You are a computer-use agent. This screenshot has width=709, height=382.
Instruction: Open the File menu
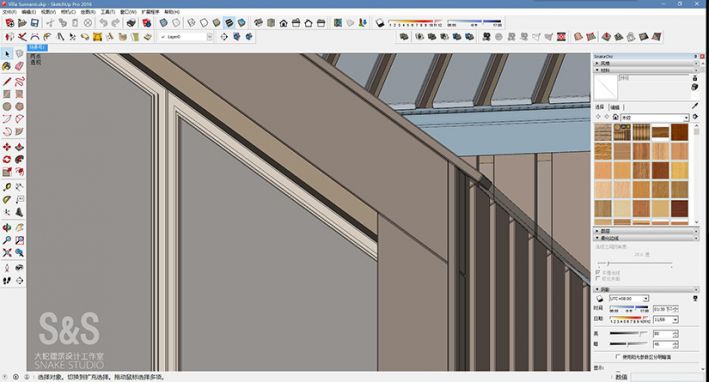9,12
